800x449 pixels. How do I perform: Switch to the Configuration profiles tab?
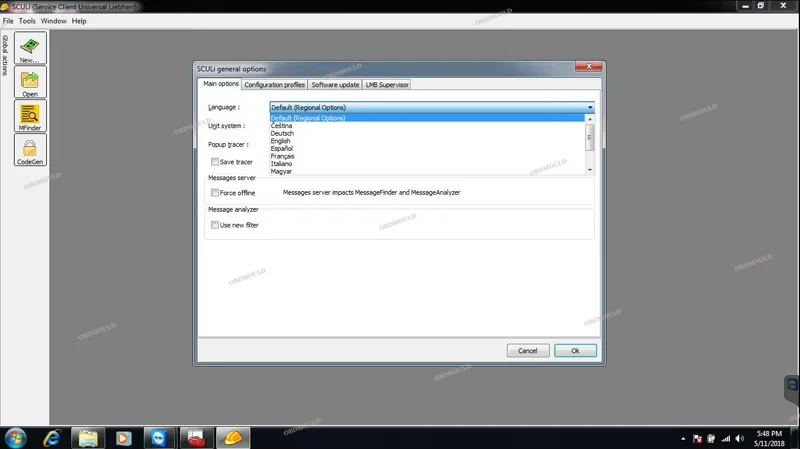pyautogui.click(x=274, y=85)
